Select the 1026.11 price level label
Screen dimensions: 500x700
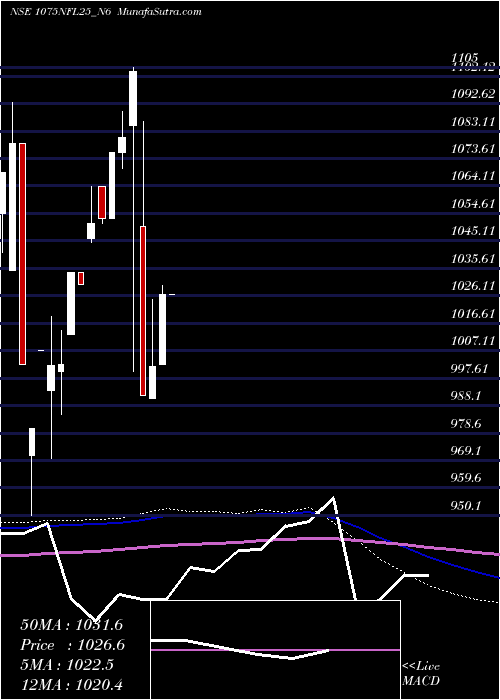pyautogui.click(x=473, y=286)
